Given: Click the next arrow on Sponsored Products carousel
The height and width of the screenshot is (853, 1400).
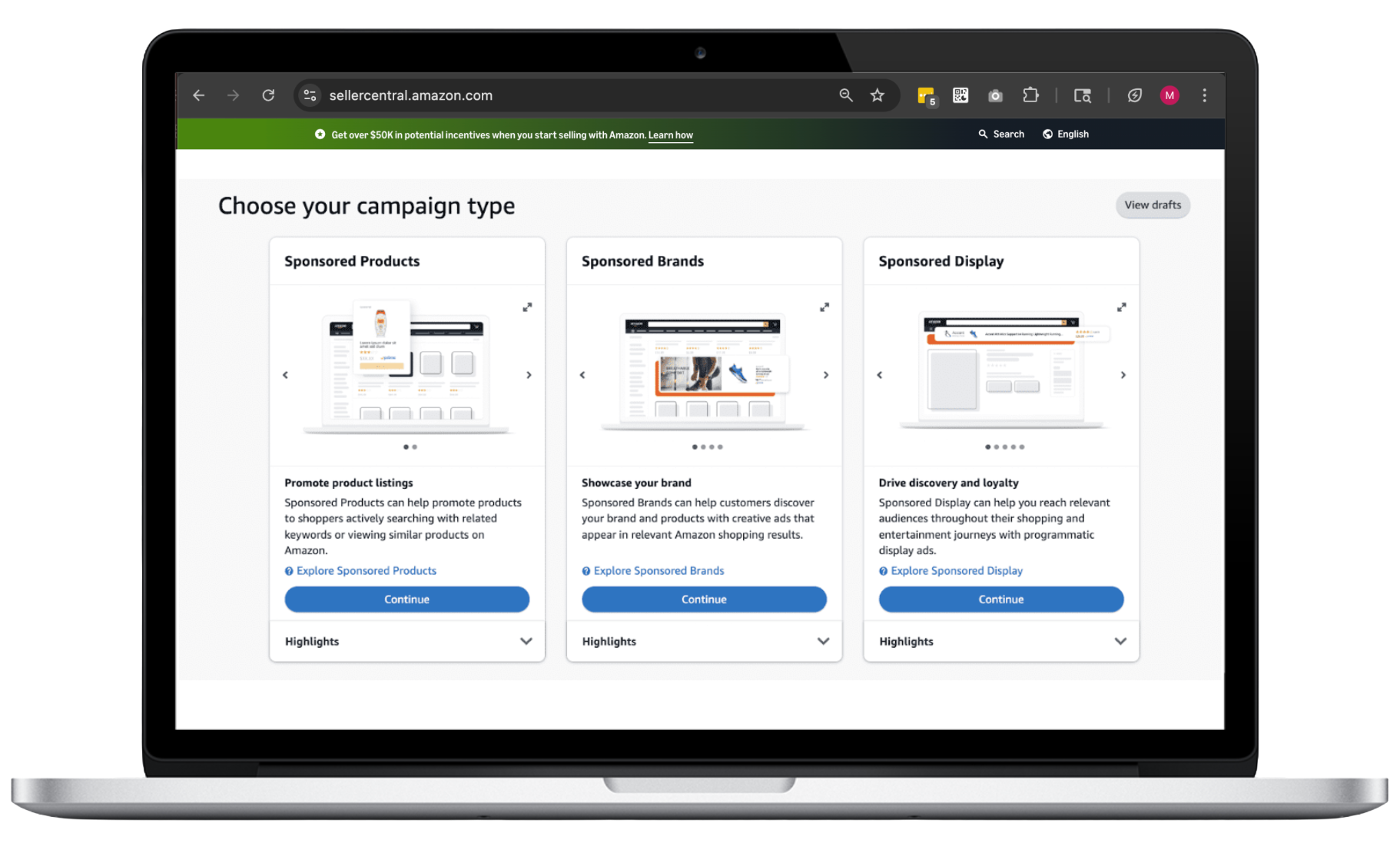Looking at the screenshot, I should [529, 375].
